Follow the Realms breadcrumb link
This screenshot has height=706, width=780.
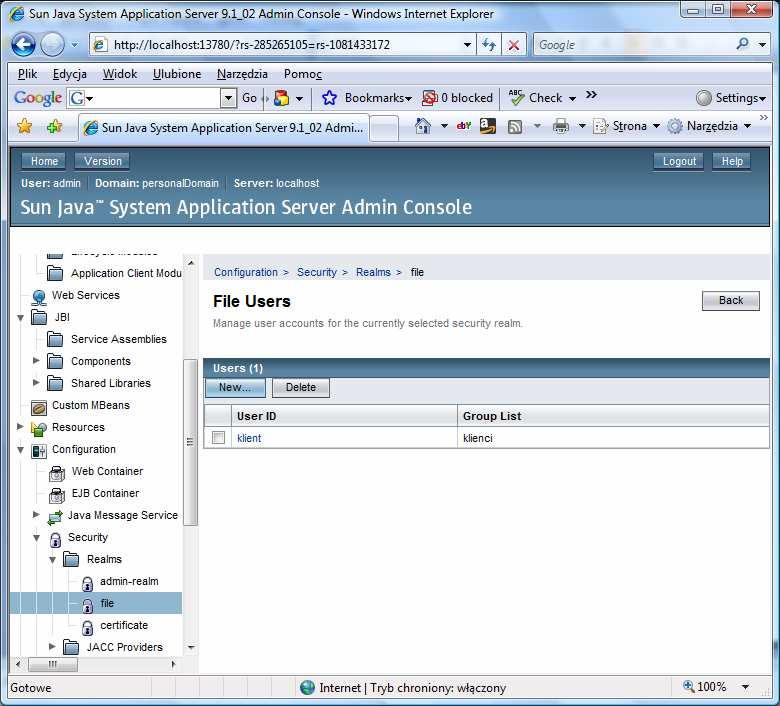point(373,272)
